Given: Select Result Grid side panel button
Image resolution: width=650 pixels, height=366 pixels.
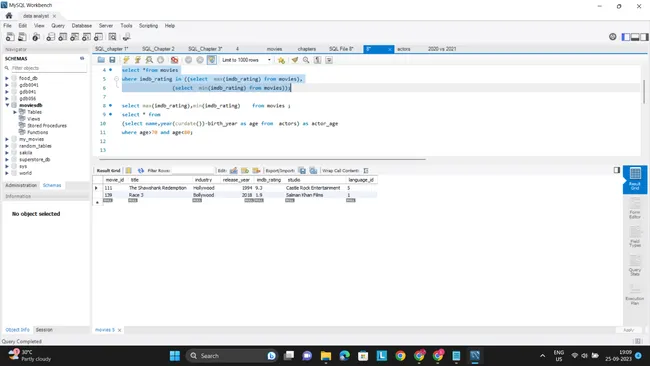Looking at the screenshot, I should pos(635,179).
